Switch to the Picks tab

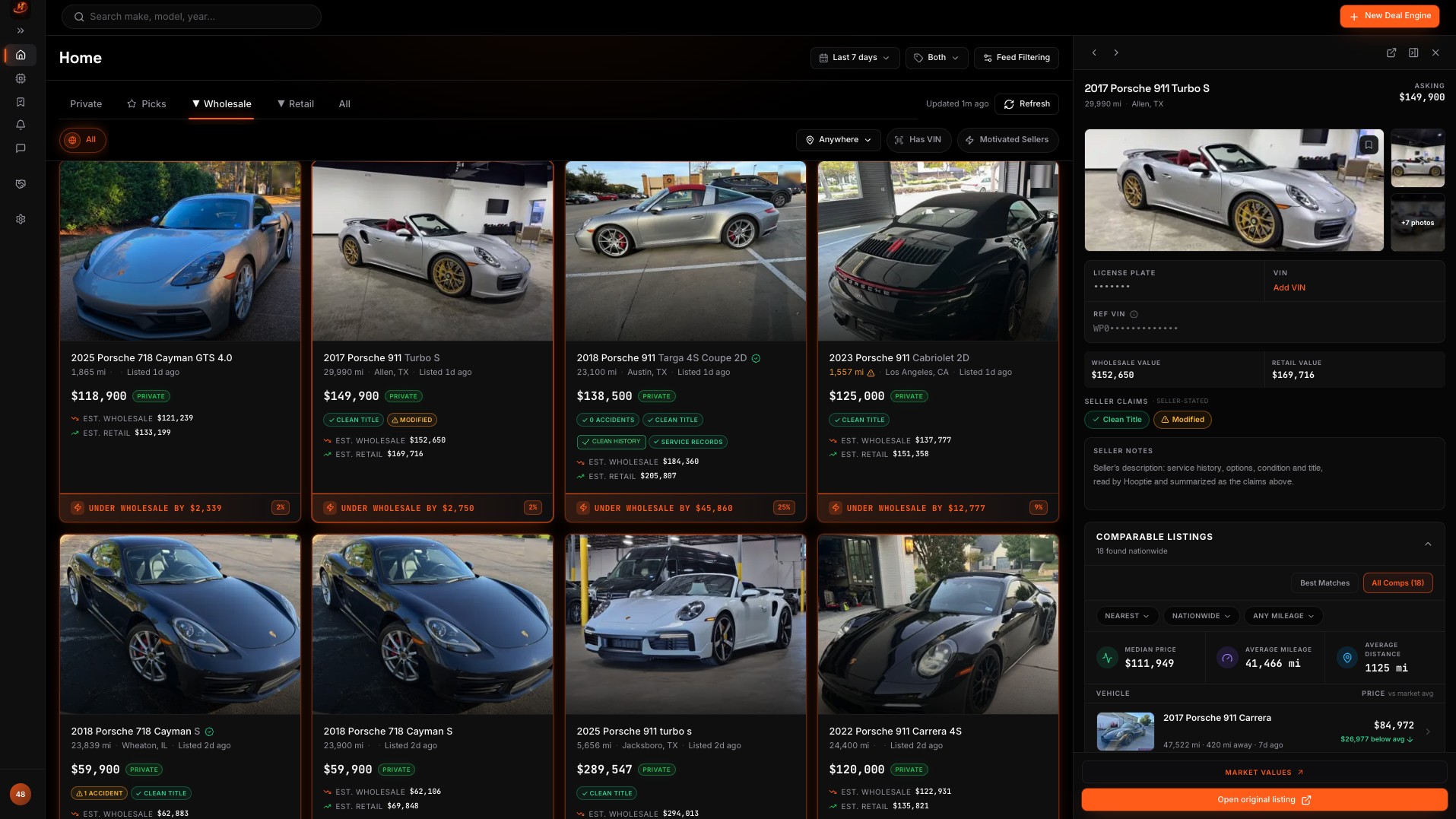click(146, 104)
